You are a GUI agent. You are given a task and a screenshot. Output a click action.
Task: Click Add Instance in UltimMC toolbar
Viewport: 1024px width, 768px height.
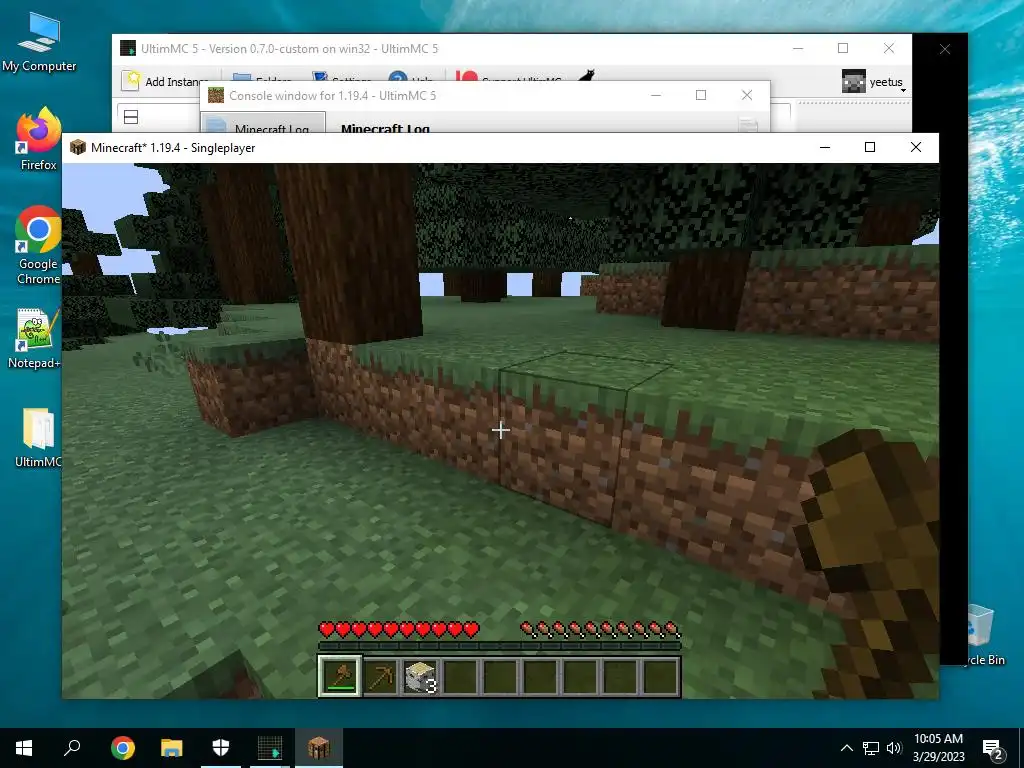pos(165,81)
